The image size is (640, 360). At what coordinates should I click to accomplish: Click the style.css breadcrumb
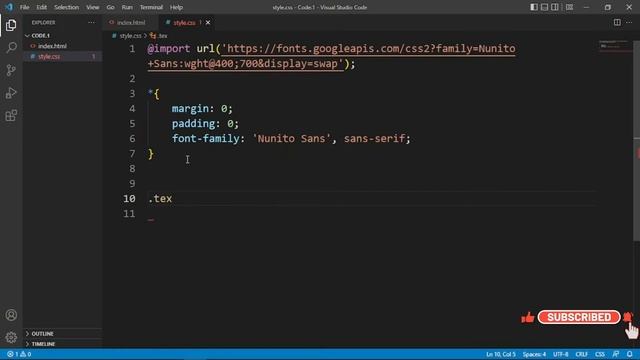point(130,36)
